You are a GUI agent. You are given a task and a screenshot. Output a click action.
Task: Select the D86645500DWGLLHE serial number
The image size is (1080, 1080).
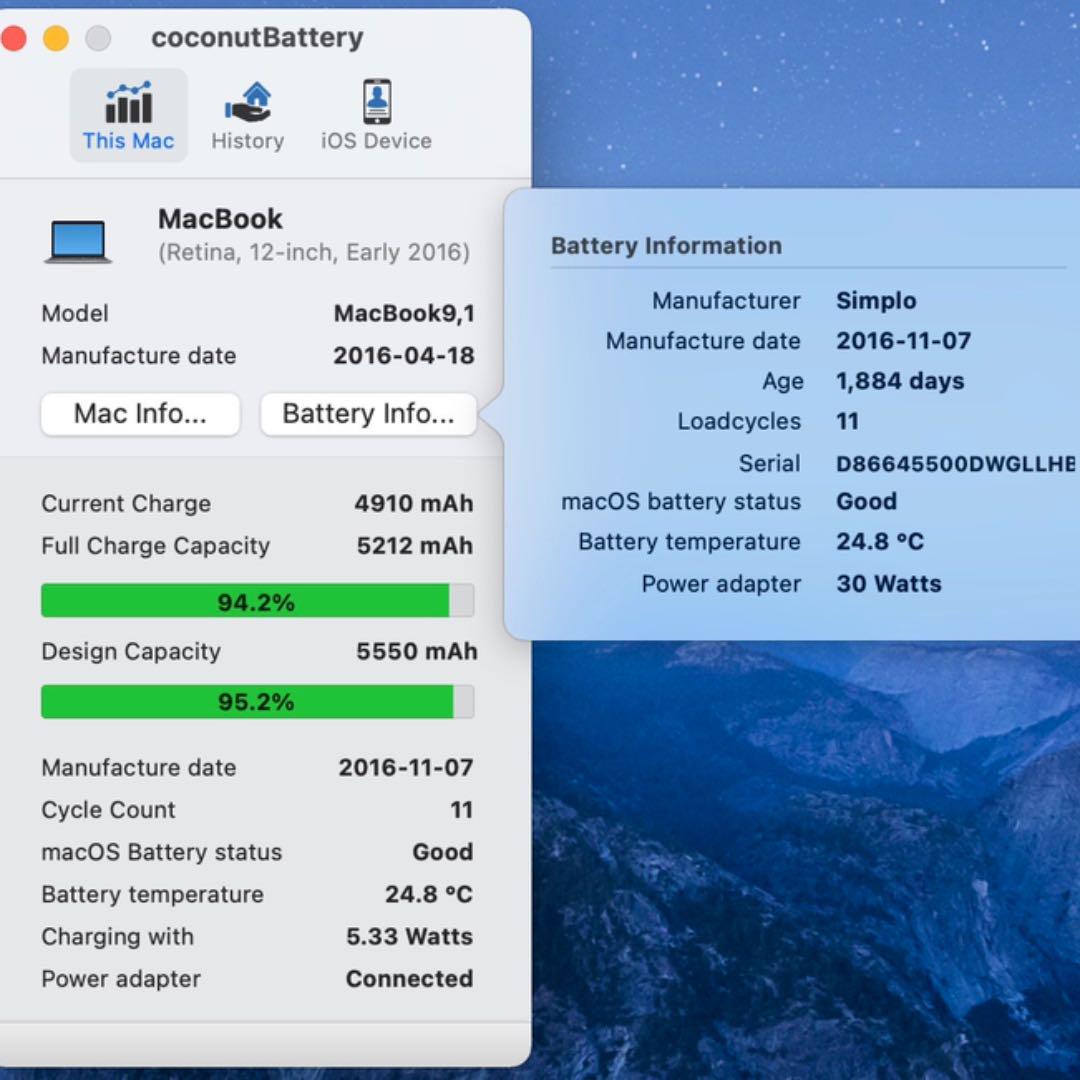click(956, 464)
